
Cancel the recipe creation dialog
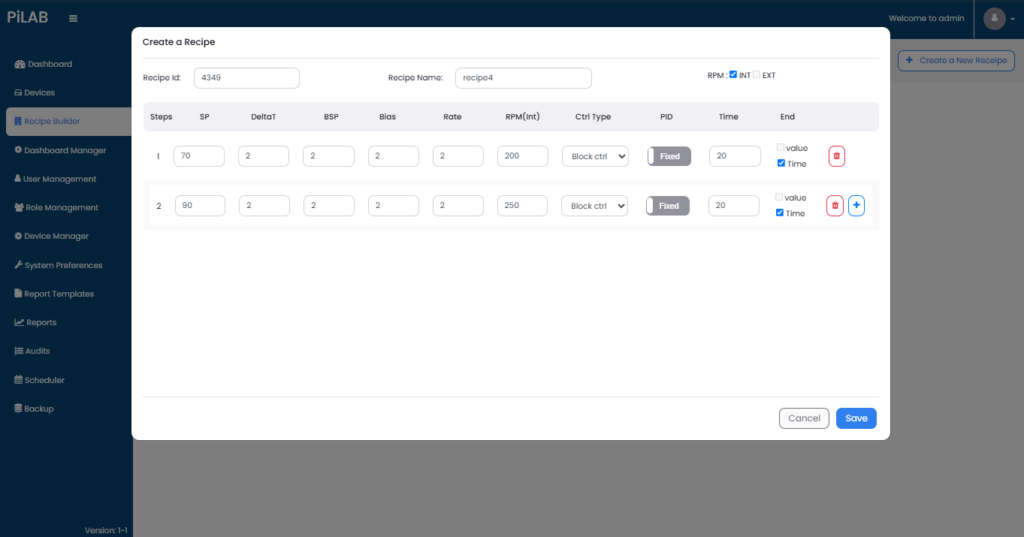[x=804, y=418]
